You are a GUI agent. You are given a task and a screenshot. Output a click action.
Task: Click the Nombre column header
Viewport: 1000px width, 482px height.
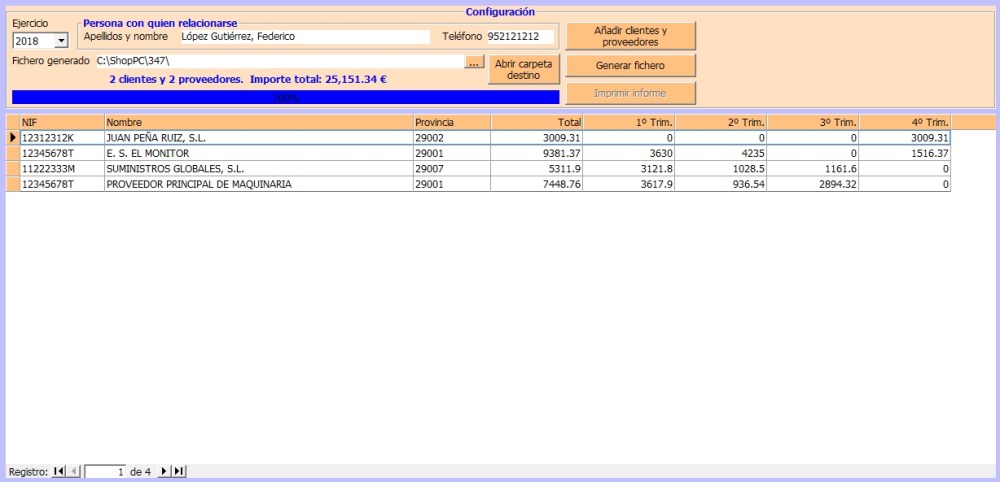click(258, 122)
